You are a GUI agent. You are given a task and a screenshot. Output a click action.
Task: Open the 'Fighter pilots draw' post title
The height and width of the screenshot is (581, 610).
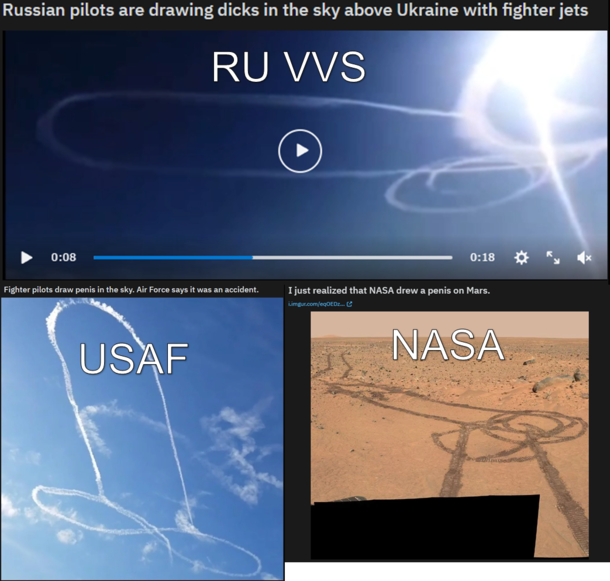click(x=131, y=290)
